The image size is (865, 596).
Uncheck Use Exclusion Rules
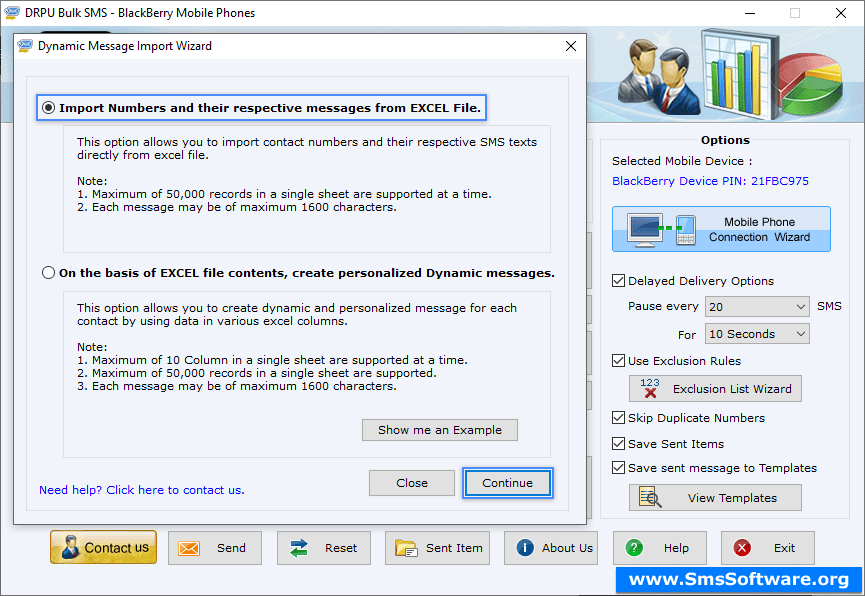coord(618,361)
